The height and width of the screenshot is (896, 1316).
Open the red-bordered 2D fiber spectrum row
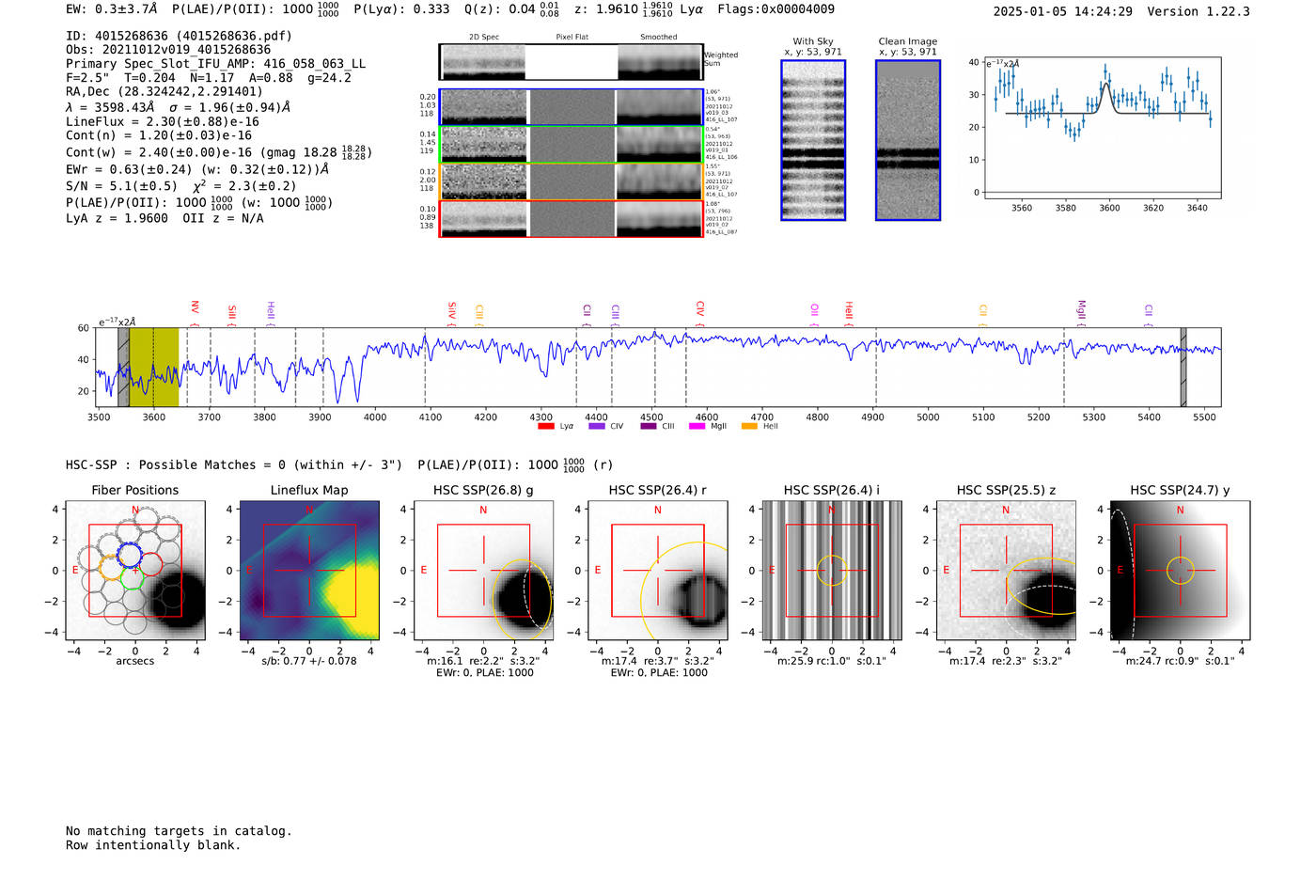571,218
